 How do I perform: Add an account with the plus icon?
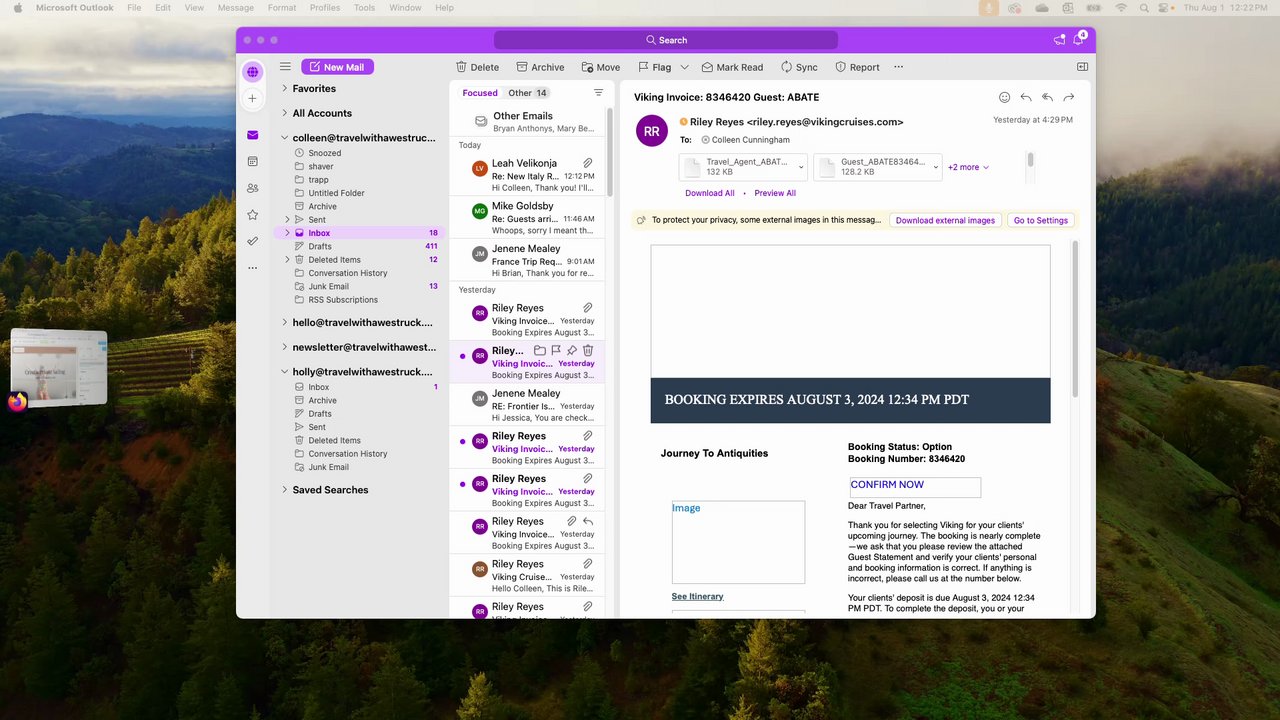pos(252,99)
